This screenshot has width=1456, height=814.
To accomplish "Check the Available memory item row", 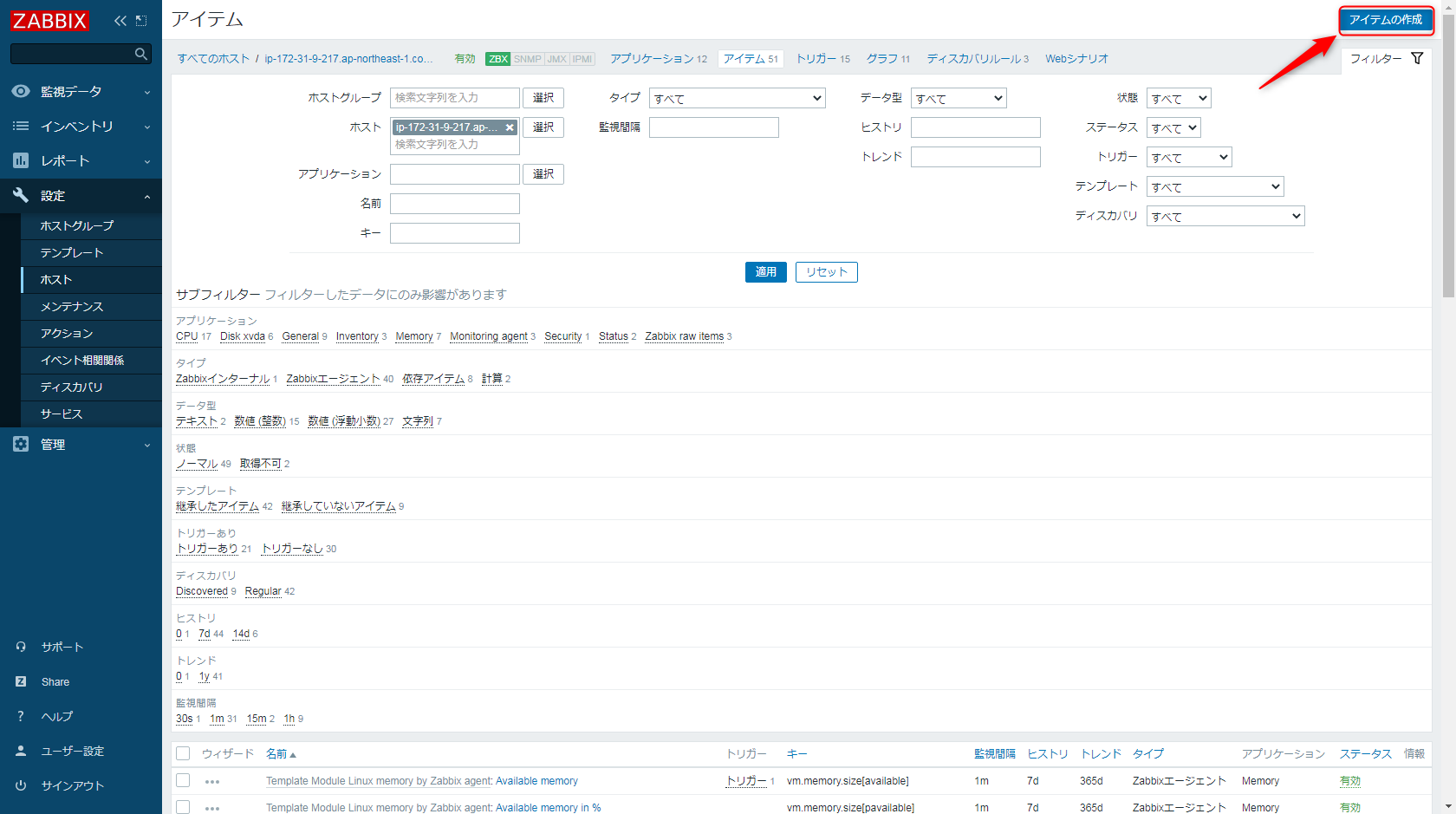I will (183, 780).
